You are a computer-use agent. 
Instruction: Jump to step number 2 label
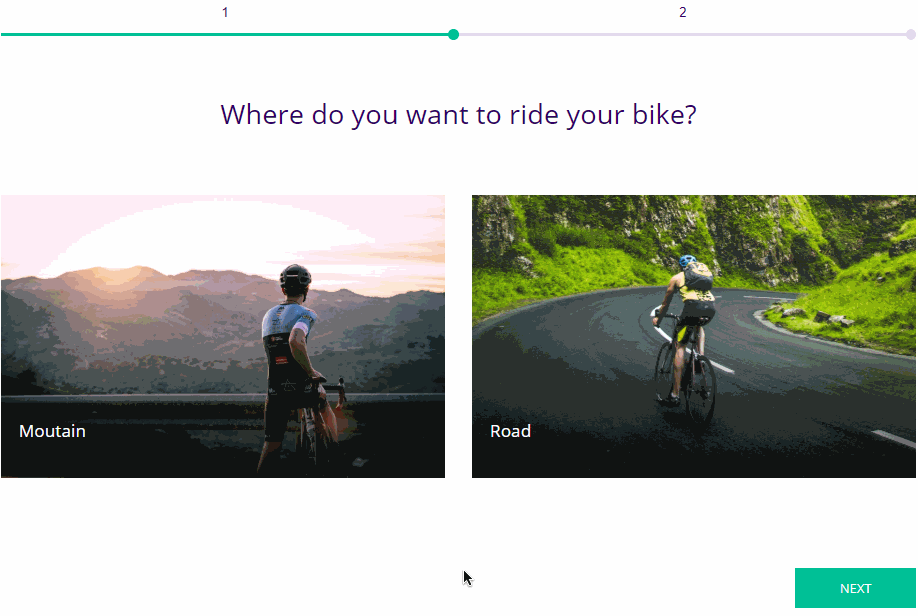tap(683, 12)
